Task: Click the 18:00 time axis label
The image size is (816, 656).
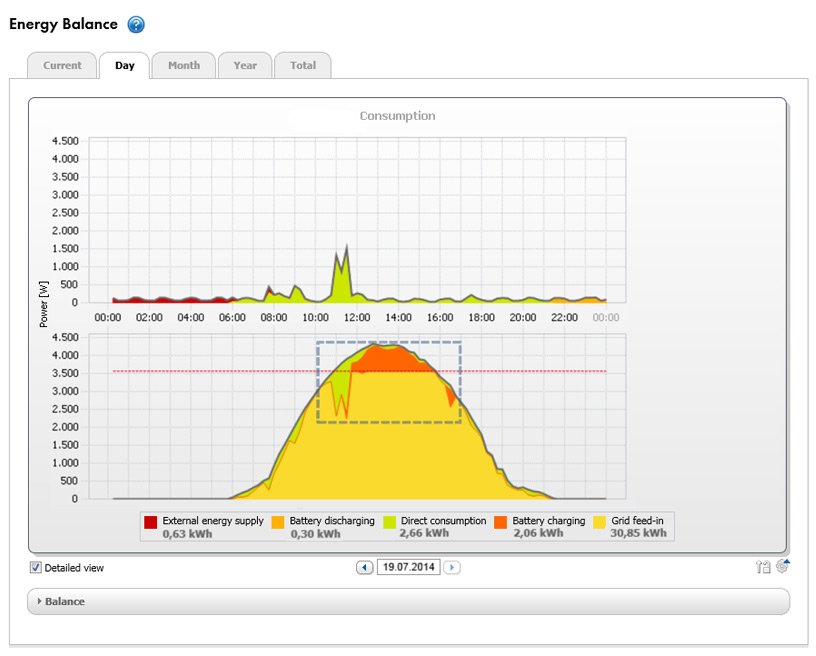Action: tap(481, 317)
